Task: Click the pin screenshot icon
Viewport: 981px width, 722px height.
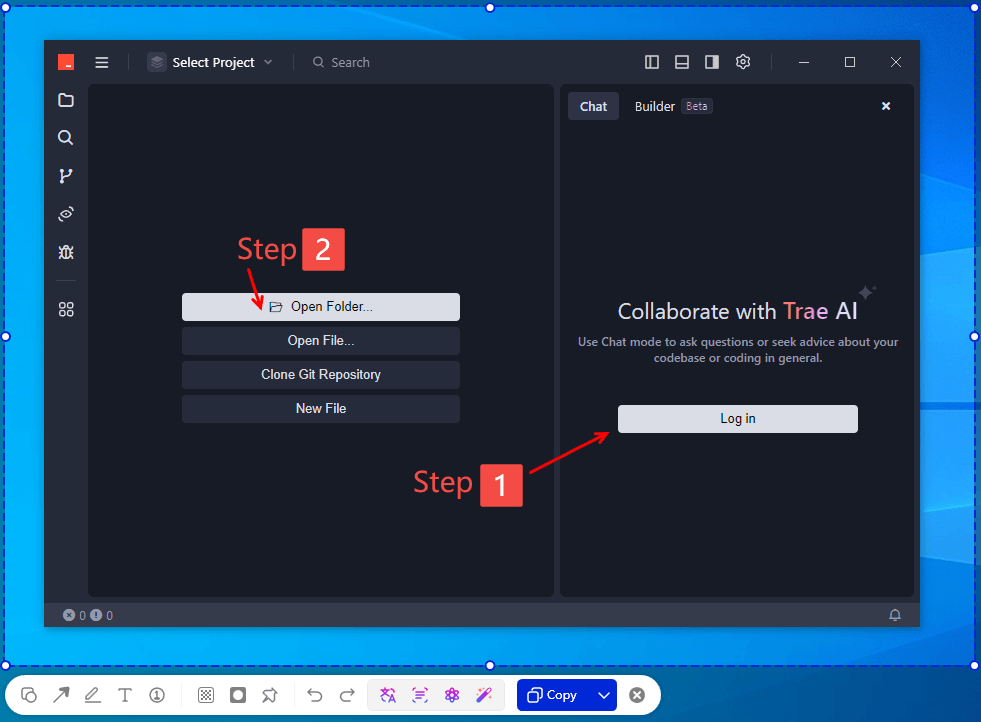Action: [270, 695]
